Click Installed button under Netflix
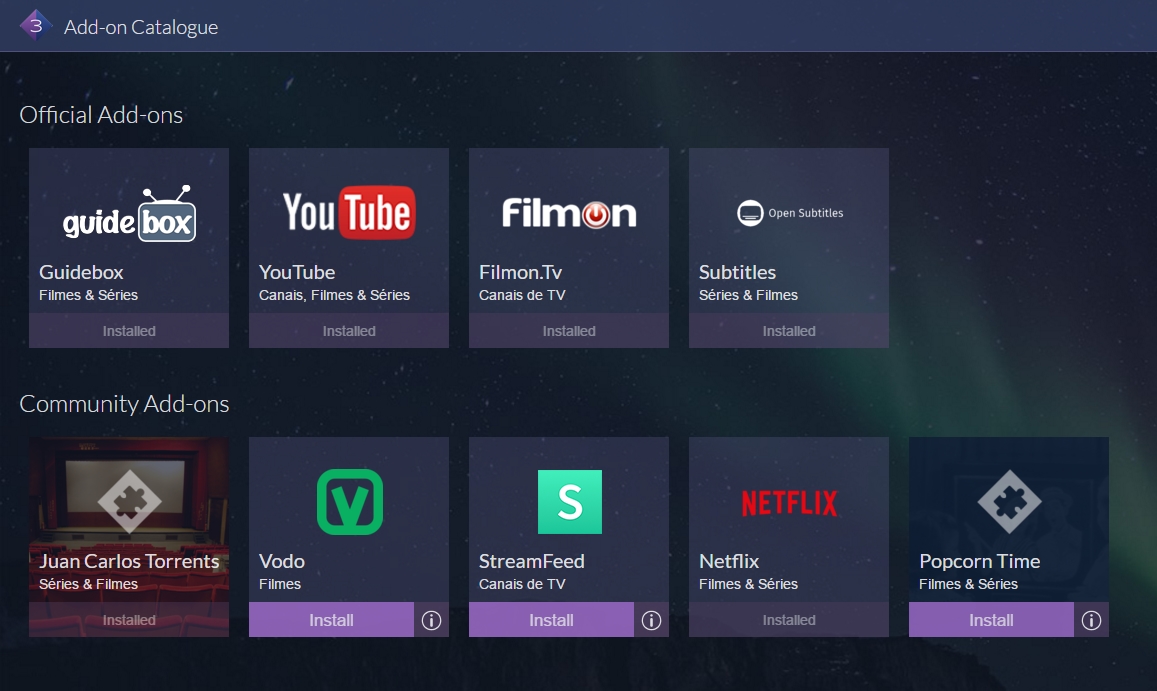Screen dimensions: 1157x691 (789, 620)
